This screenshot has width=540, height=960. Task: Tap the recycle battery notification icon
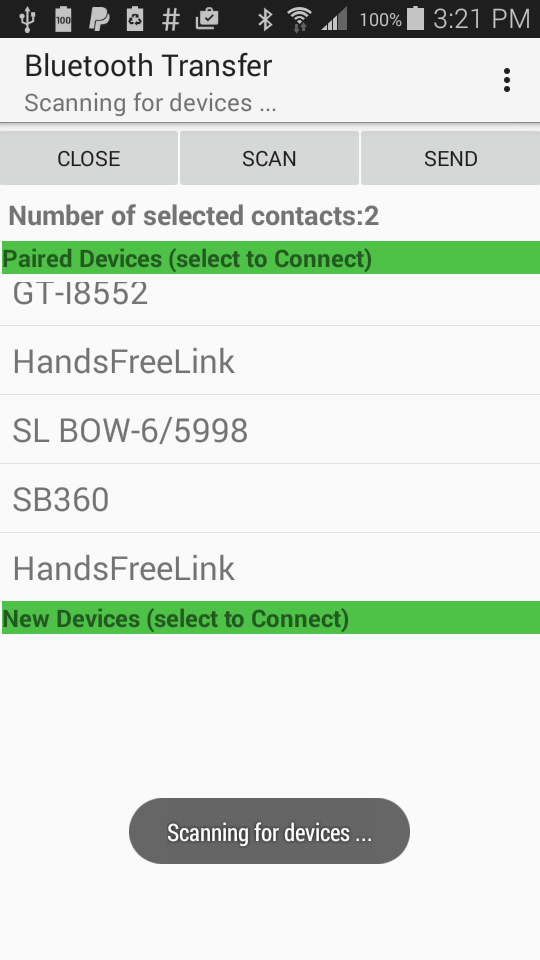tap(135, 20)
